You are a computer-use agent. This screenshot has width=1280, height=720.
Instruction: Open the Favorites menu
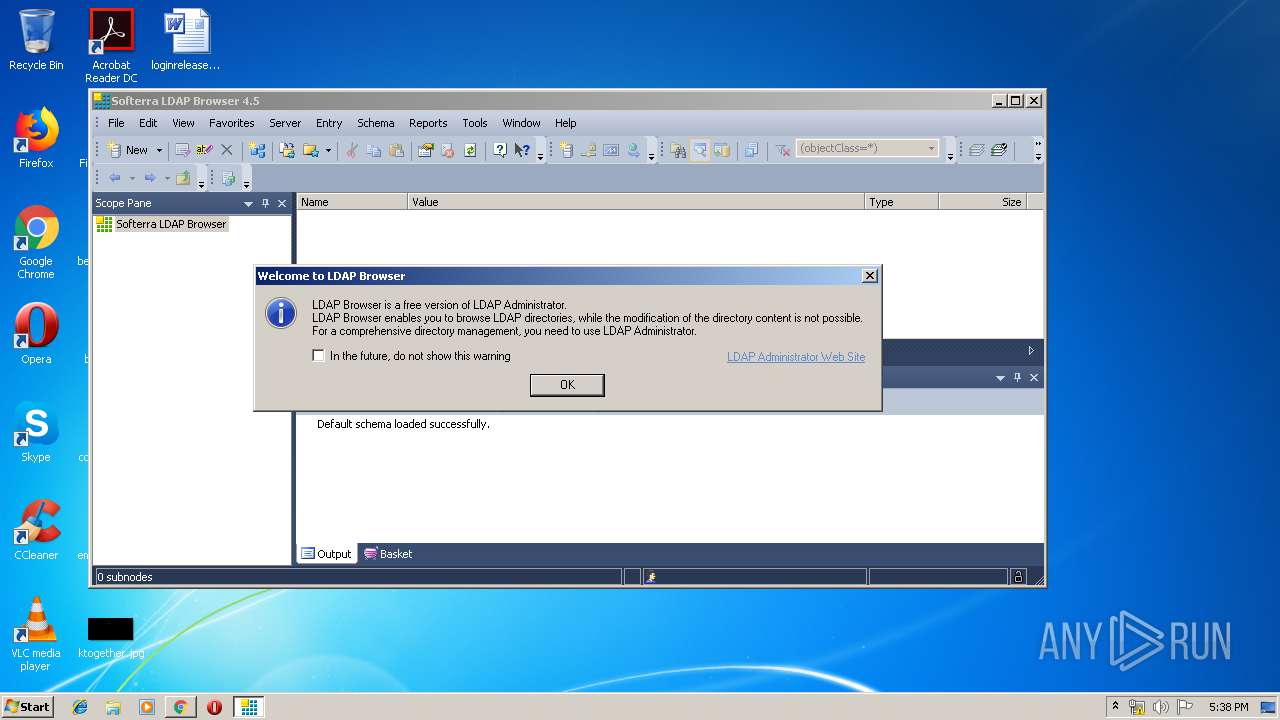(231, 123)
